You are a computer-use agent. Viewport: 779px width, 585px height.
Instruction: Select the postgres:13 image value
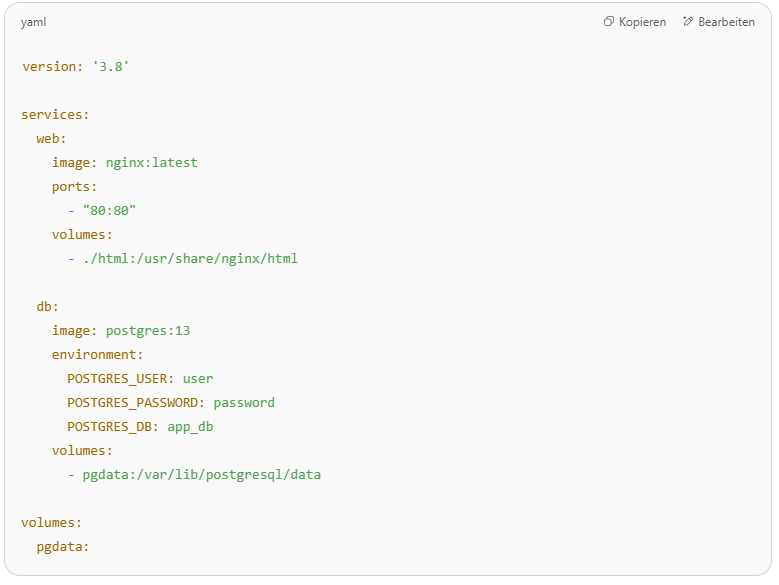pyautogui.click(x=148, y=331)
